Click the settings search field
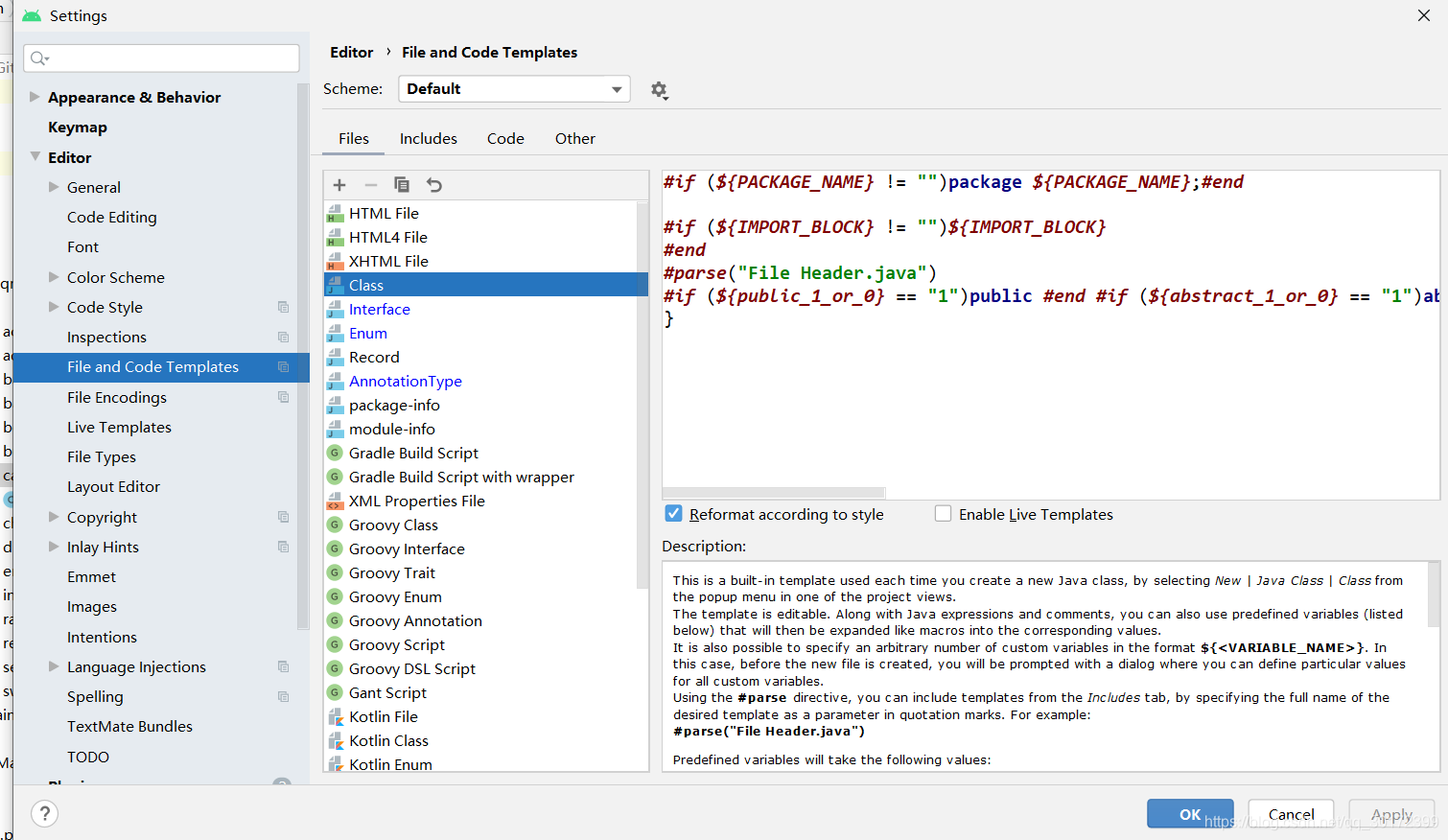The image size is (1448, 840). [161, 58]
